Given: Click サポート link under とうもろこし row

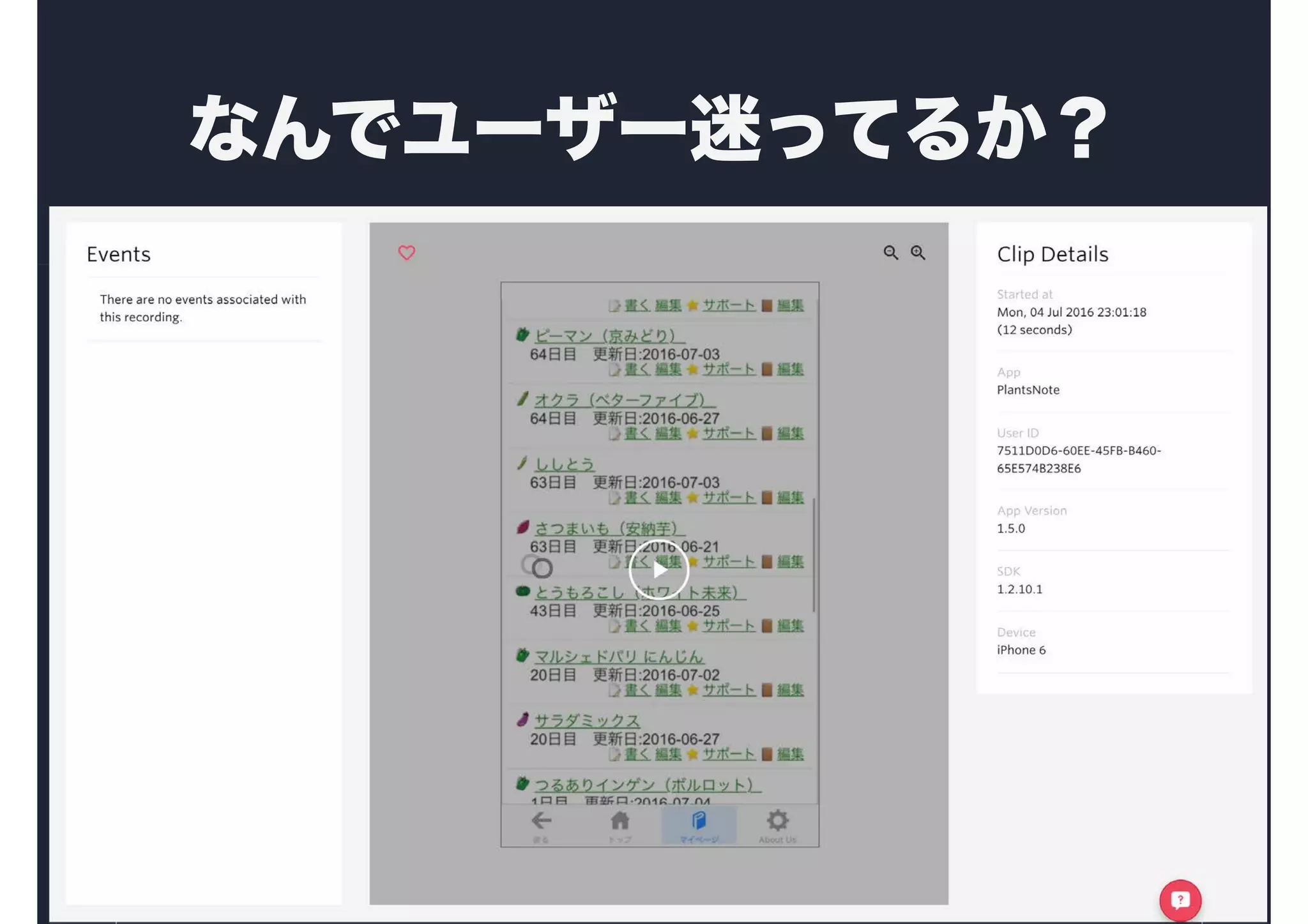Looking at the screenshot, I should [729, 626].
